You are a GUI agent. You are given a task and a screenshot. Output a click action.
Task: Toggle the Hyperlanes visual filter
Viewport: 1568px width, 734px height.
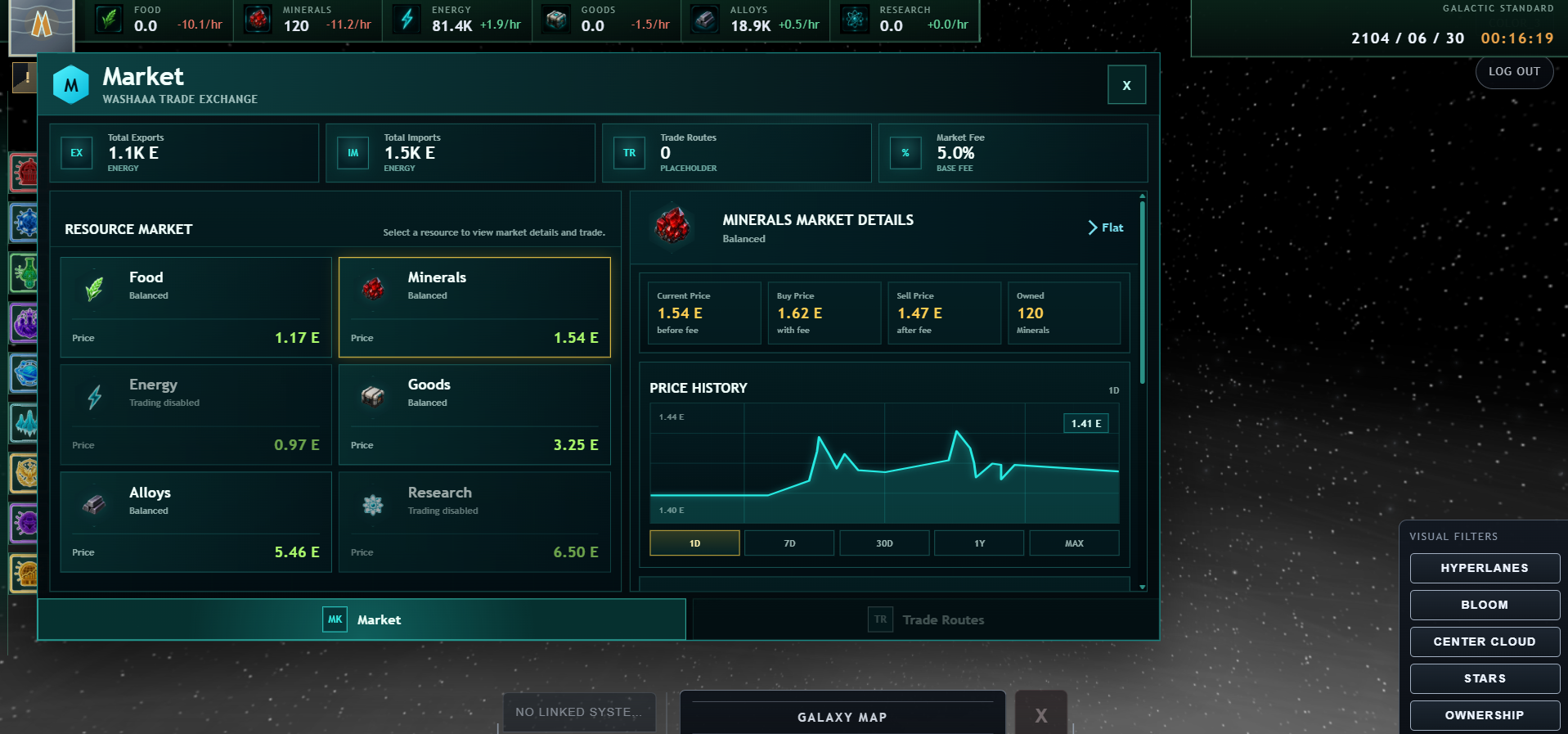pyautogui.click(x=1485, y=568)
